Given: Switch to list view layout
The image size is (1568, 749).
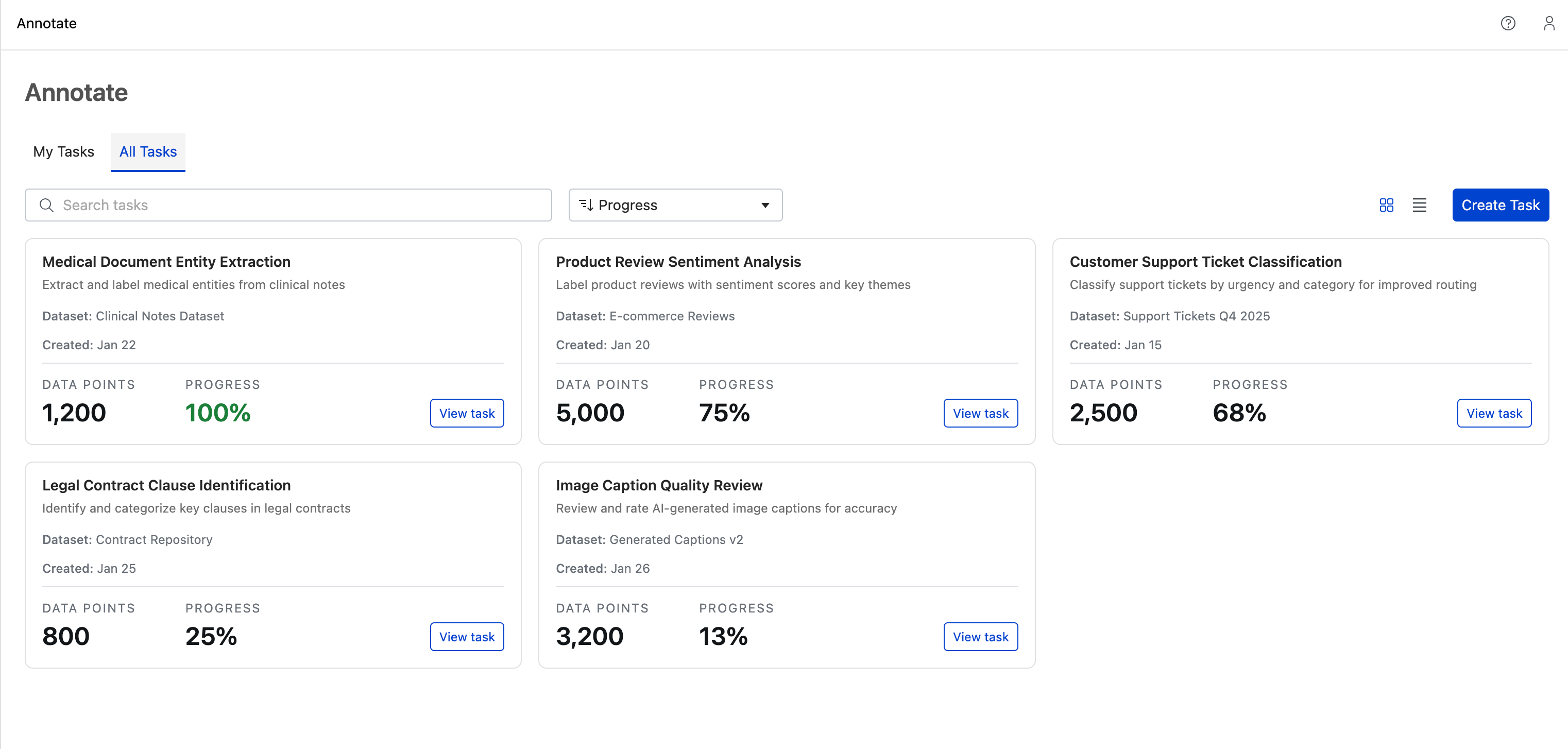Looking at the screenshot, I should pyautogui.click(x=1420, y=205).
